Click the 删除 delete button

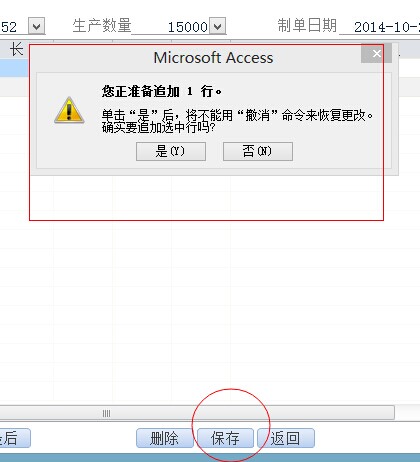pyautogui.click(x=165, y=438)
